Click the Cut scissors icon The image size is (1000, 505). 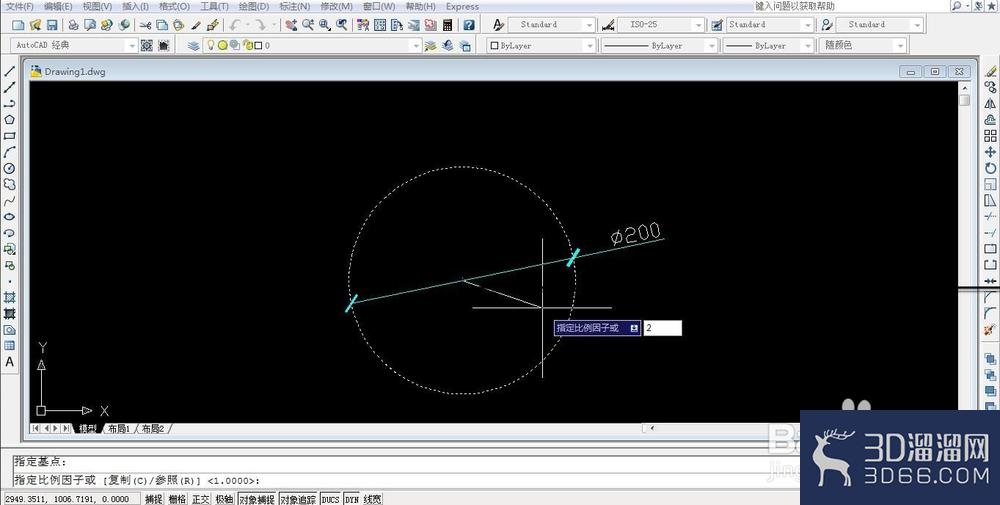(145, 25)
